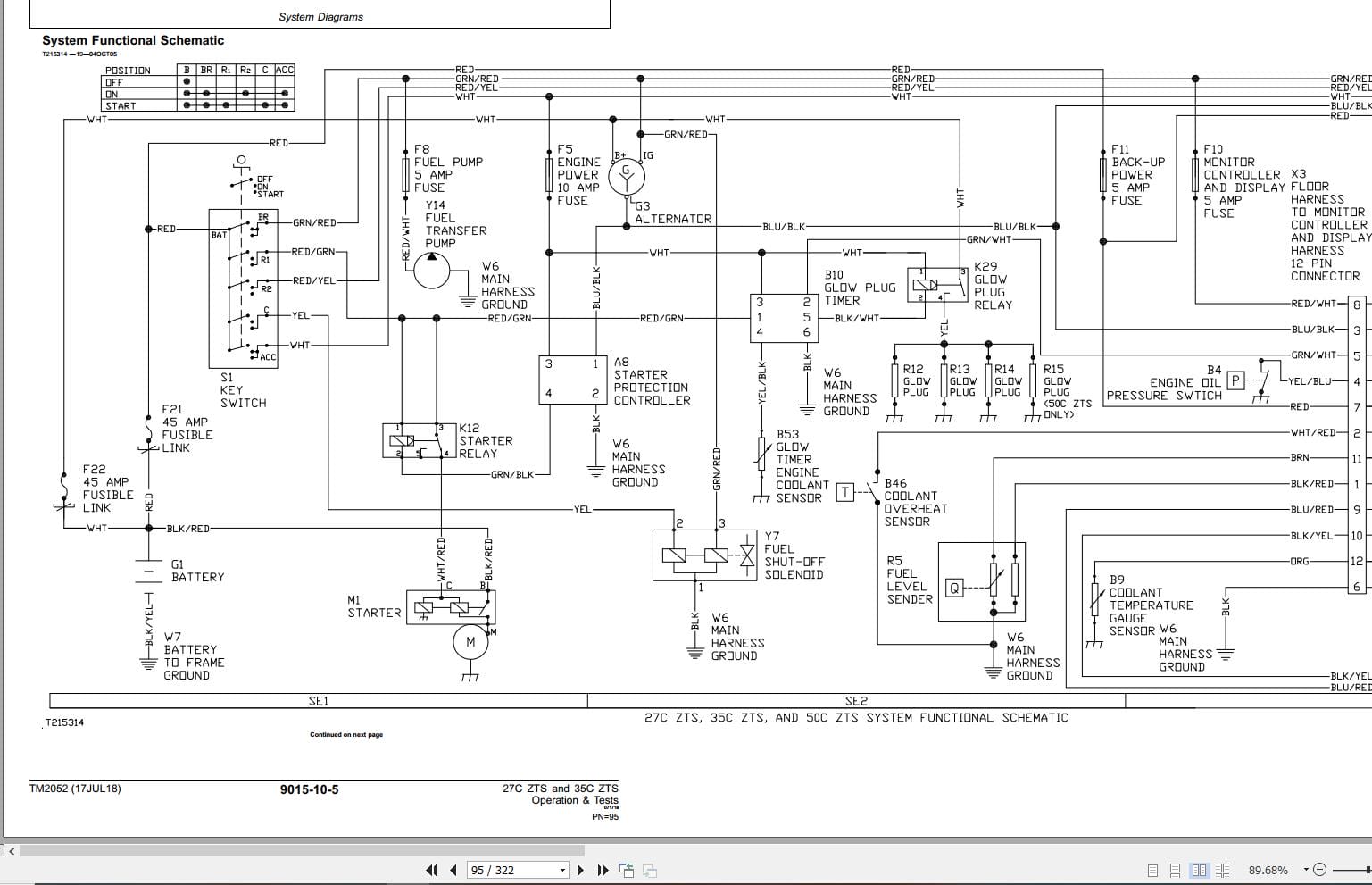Click the '27C ZTS and 35C ZTS' footer title

coord(560,789)
